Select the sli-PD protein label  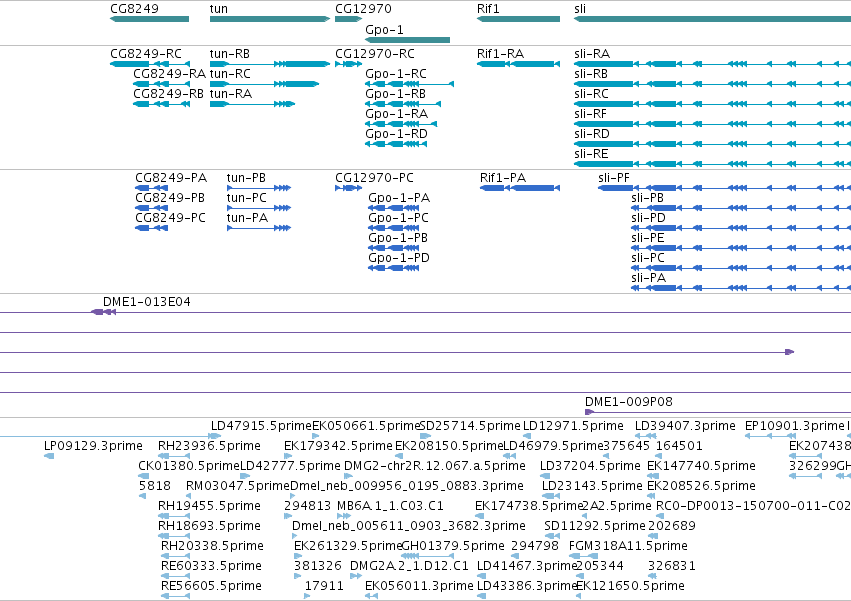click(648, 218)
